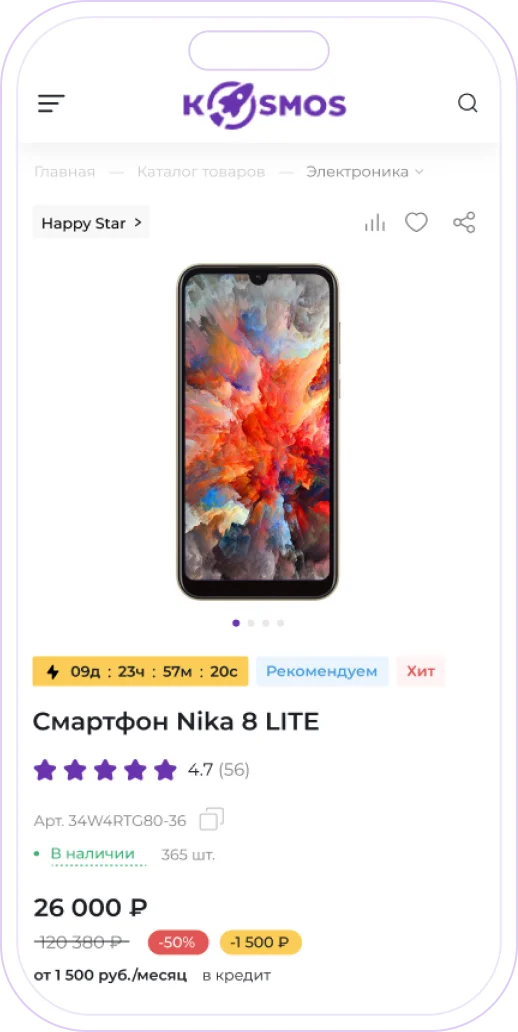
Task: Copy article number with copy icon
Action: 211,819
